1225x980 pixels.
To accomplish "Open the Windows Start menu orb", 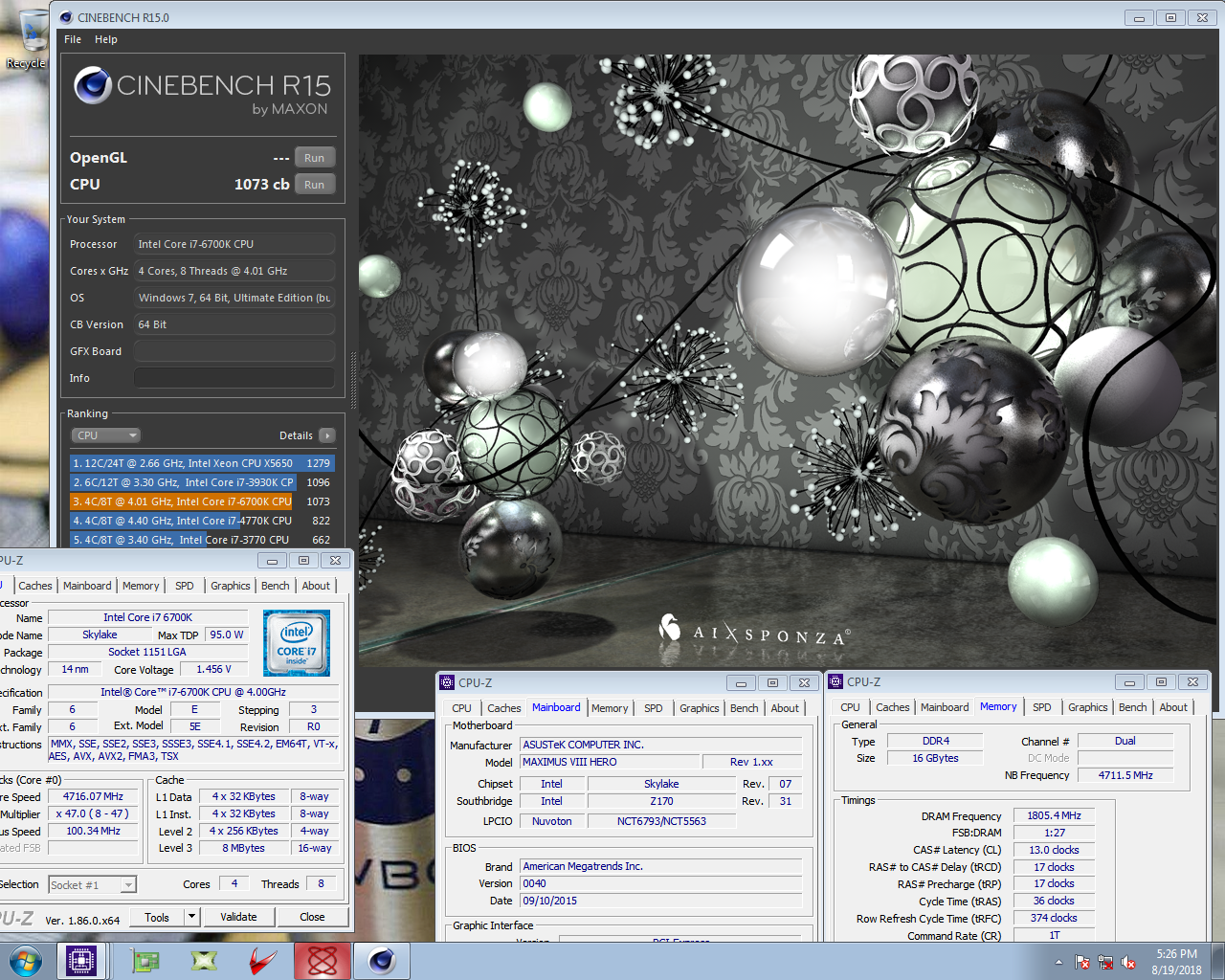I will tap(26, 961).
